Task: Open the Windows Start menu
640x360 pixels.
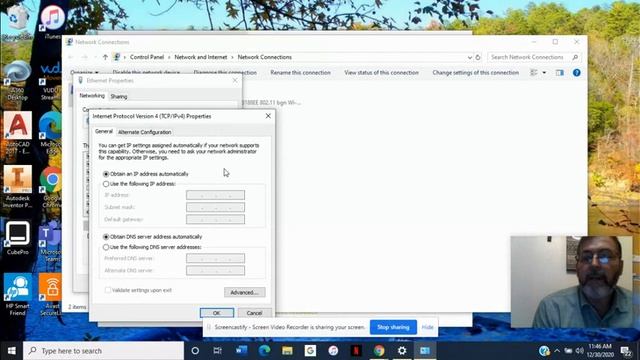Action: click(11, 351)
